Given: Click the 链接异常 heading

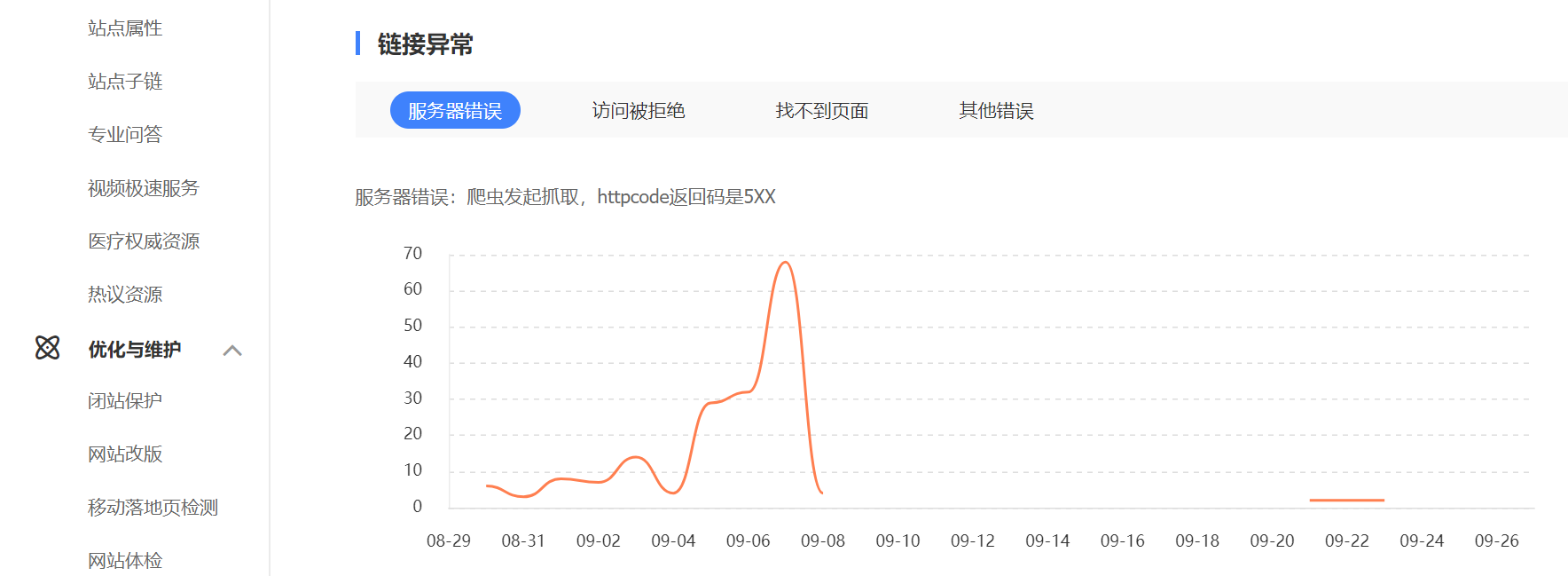Looking at the screenshot, I should point(426,44).
